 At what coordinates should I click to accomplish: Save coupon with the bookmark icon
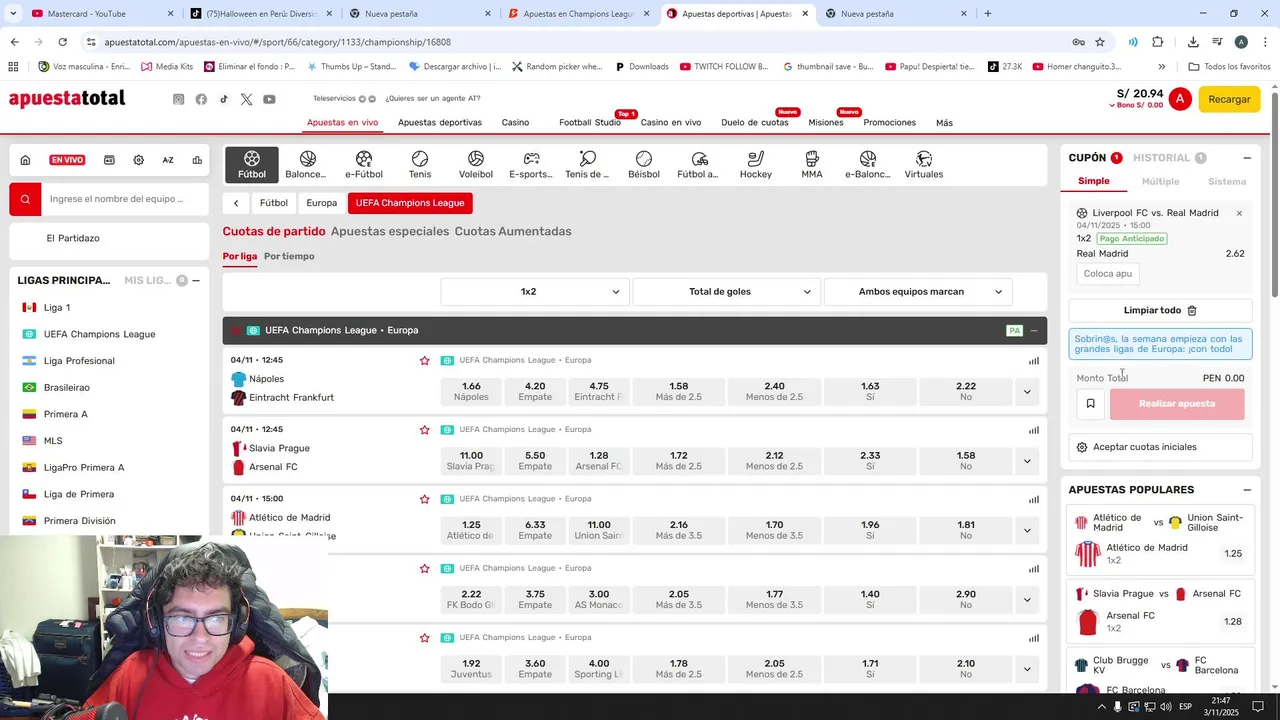pyautogui.click(x=1090, y=404)
